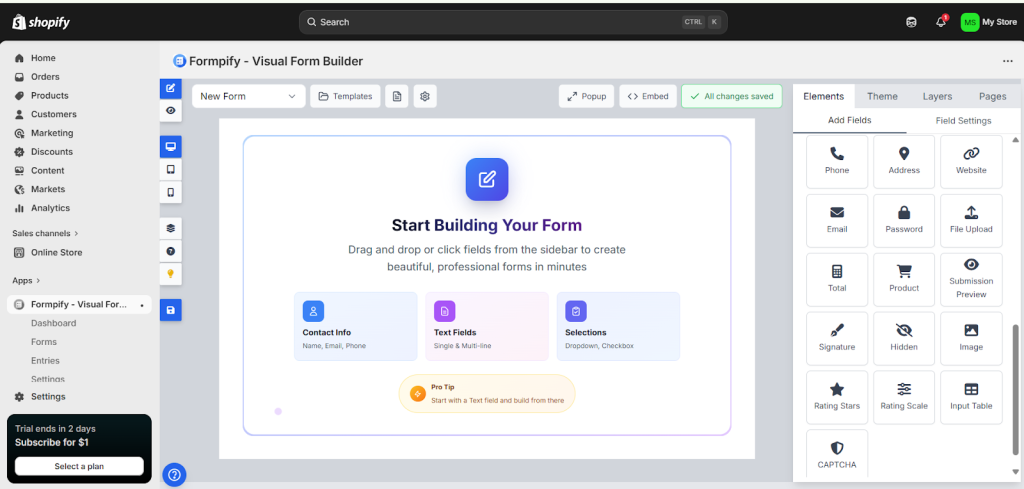
Task: Switch to tablet device view
Action: pos(171,169)
